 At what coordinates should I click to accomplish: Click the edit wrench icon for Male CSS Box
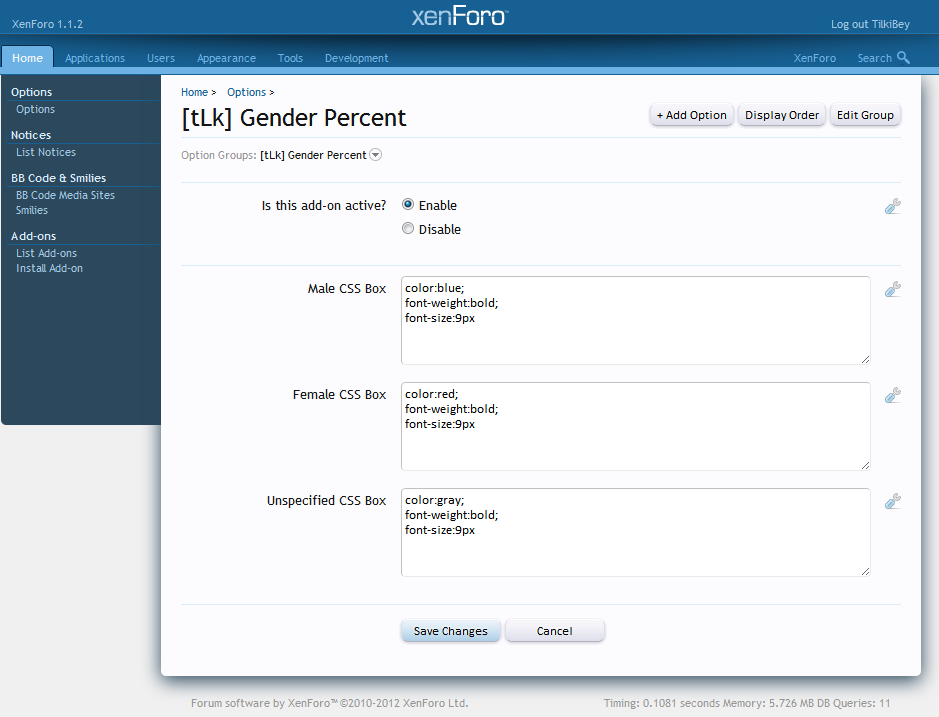point(893,290)
